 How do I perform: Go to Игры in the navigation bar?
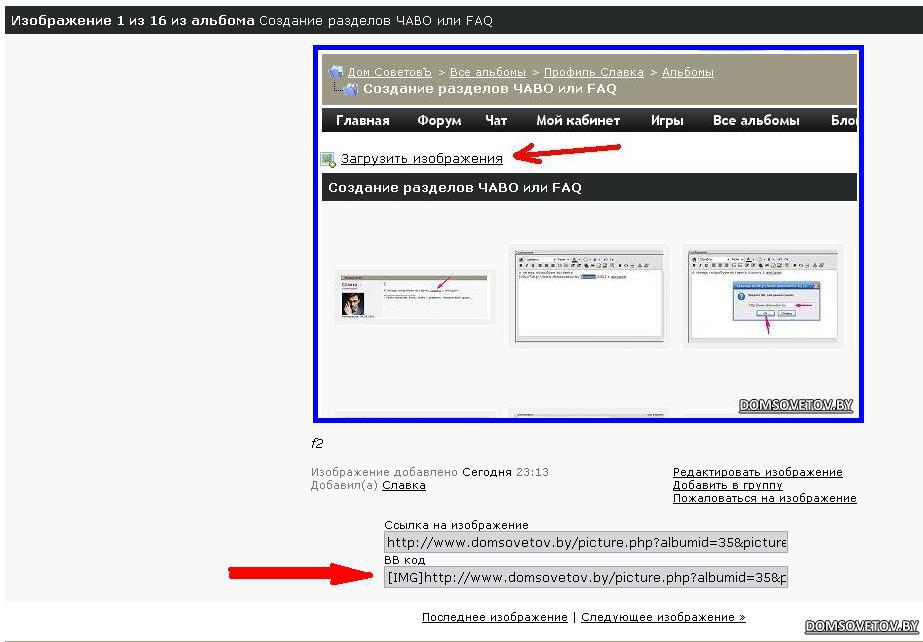(x=667, y=120)
